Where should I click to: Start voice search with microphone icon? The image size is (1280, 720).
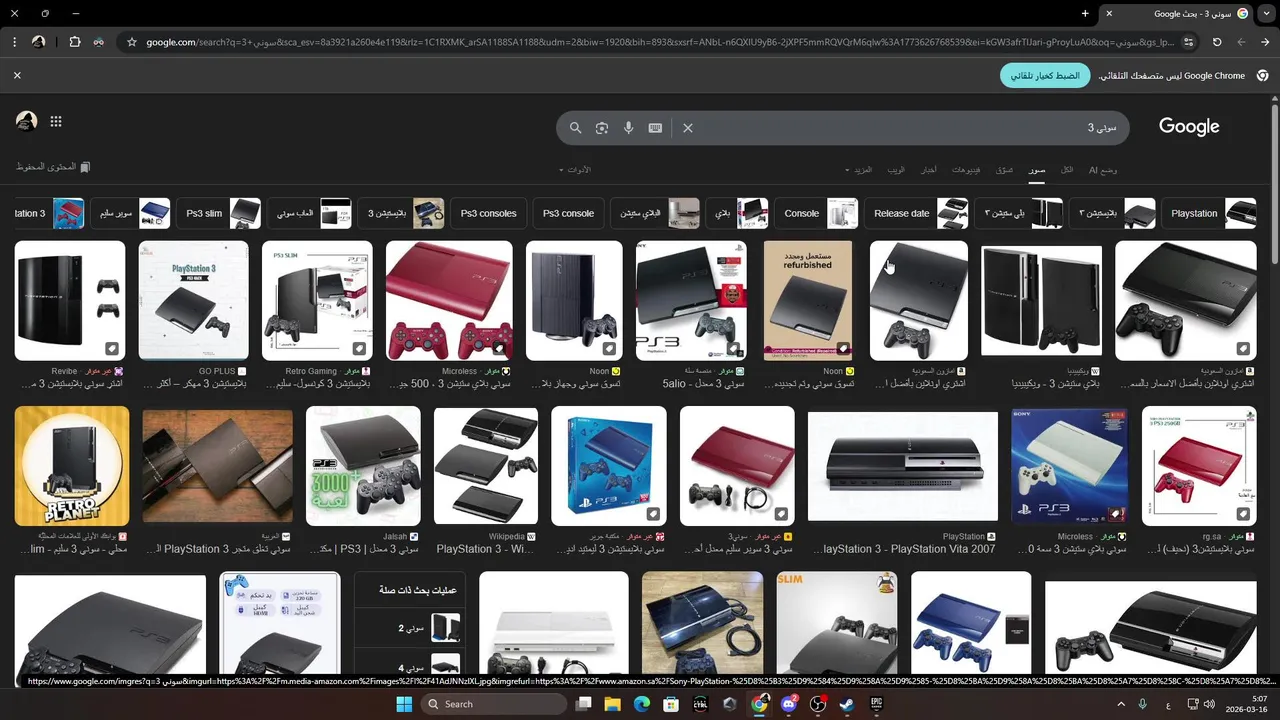click(x=629, y=128)
